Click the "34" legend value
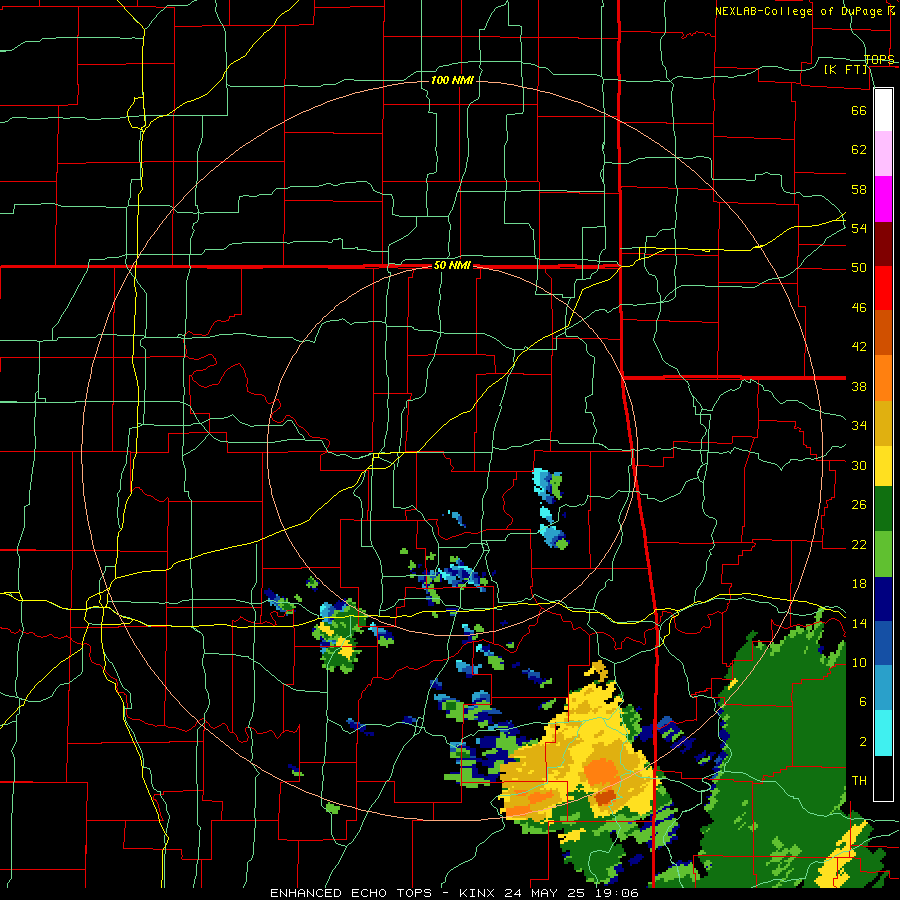Screen dimensions: 900x900 [859, 426]
